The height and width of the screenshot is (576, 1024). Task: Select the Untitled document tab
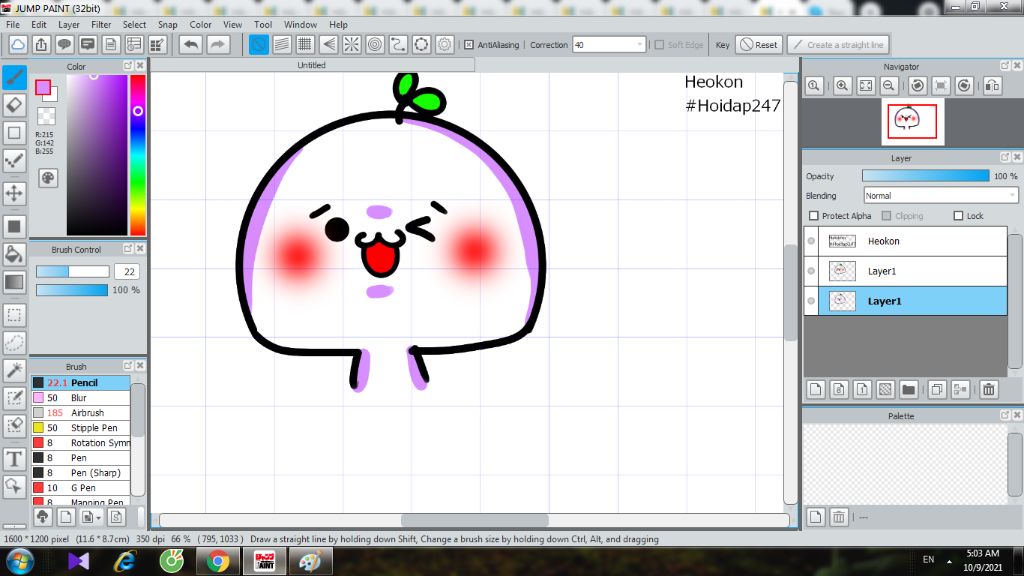312,65
